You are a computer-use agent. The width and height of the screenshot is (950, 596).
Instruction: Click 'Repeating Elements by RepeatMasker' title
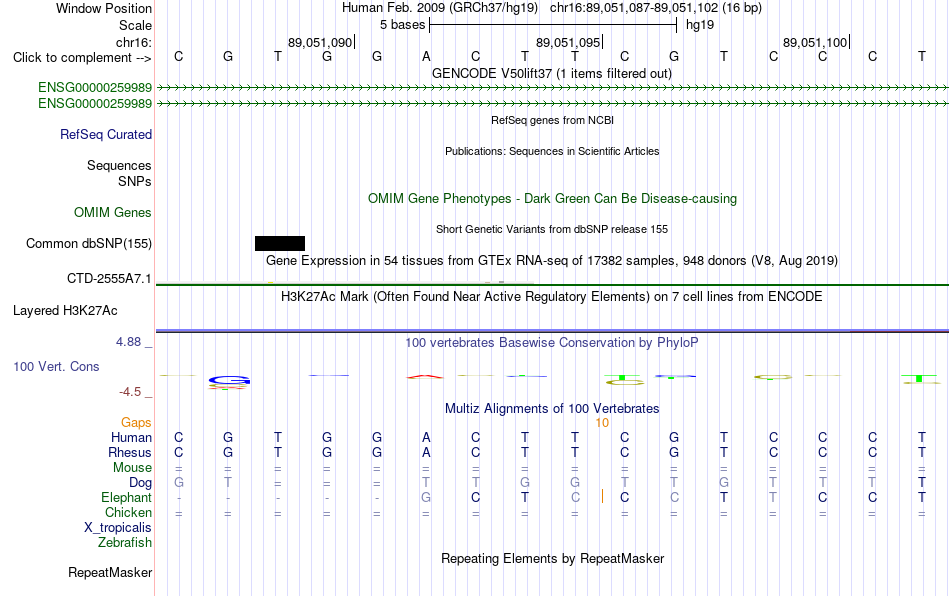point(552,558)
